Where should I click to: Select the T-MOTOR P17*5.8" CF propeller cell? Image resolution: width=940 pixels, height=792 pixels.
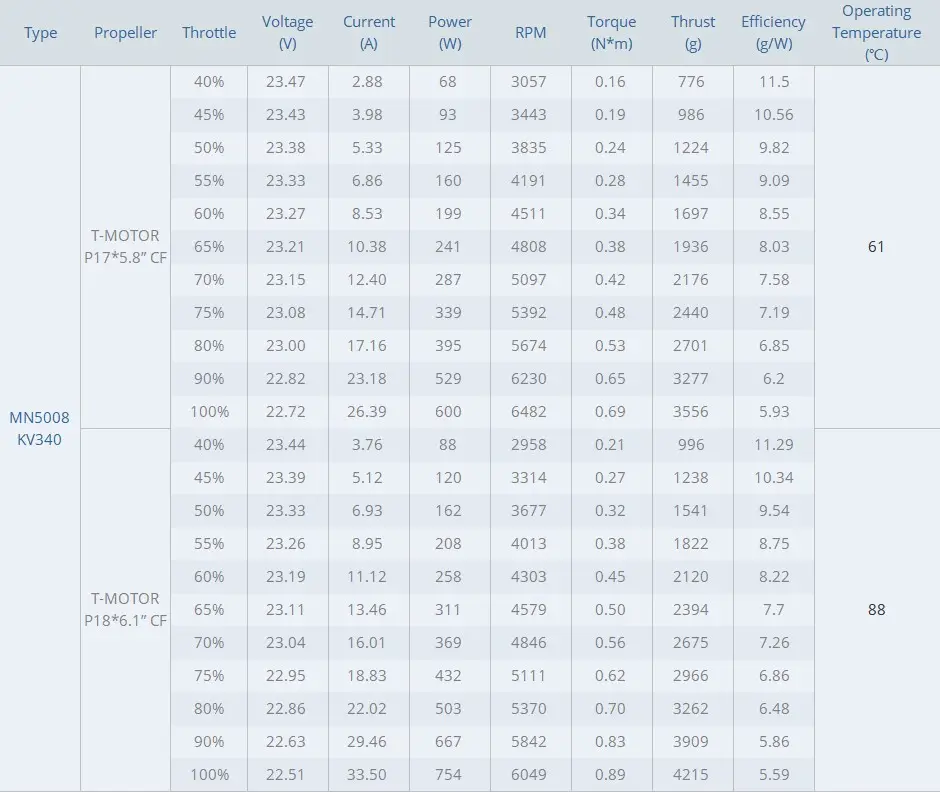click(125, 247)
